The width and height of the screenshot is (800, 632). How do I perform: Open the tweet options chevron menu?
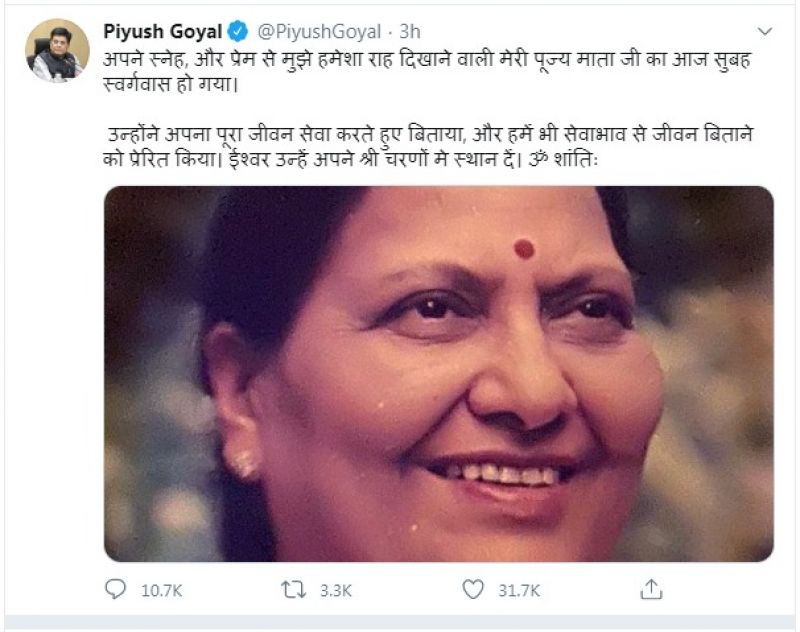click(x=765, y=31)
